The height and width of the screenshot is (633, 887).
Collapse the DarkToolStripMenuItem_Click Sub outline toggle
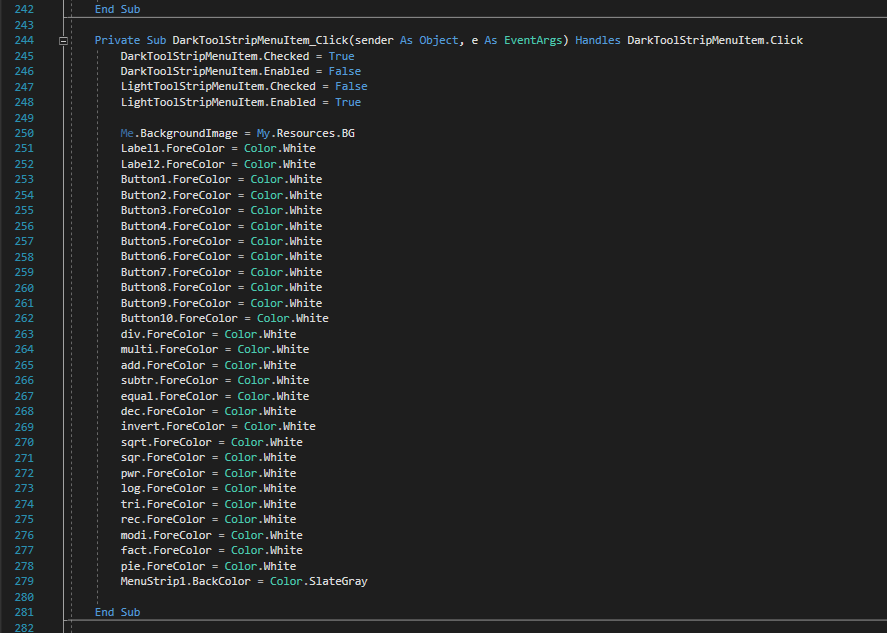point(65,41)
